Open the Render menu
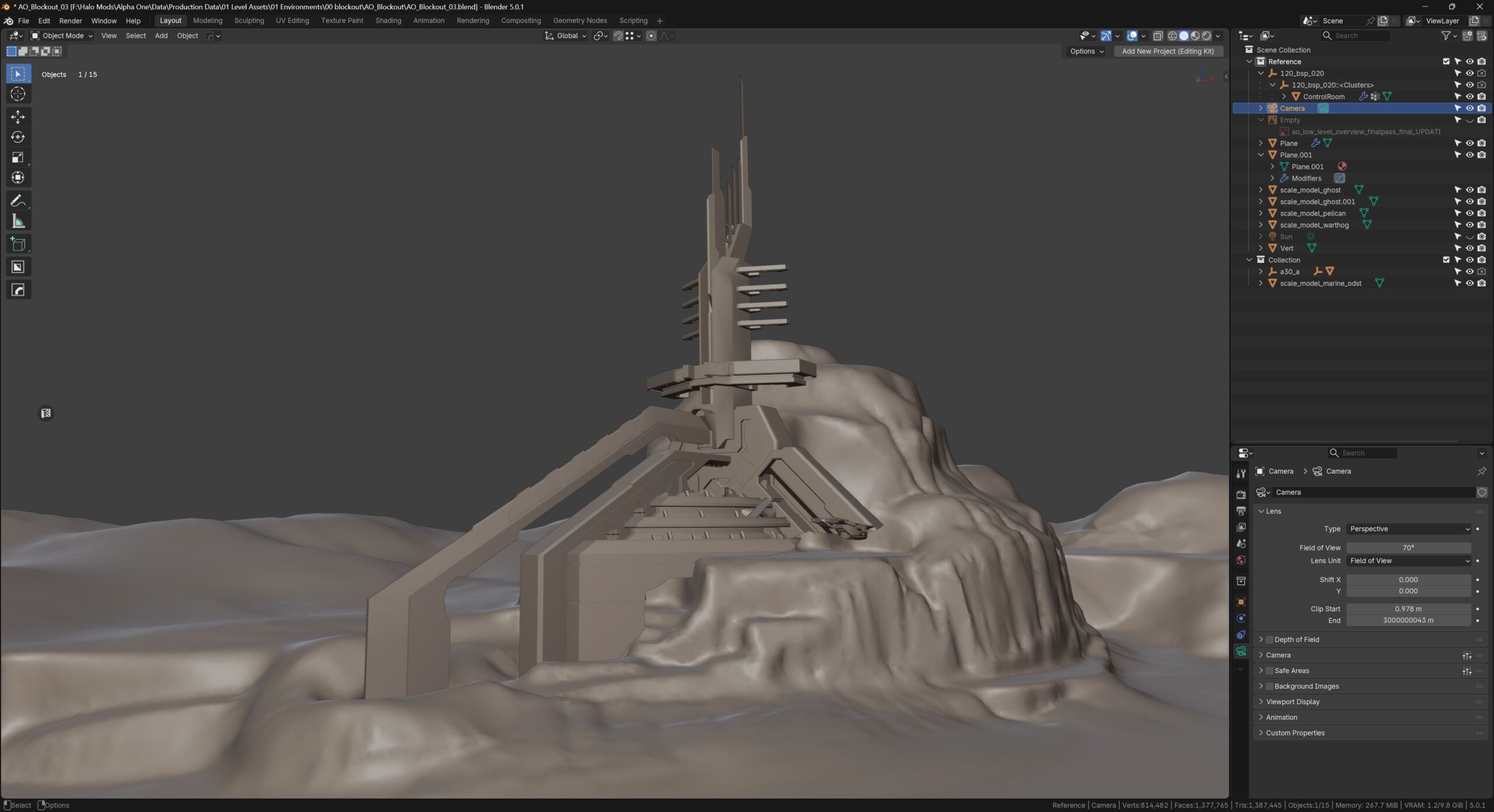Viewport: 1494px width, 812px height. (70, 20)
